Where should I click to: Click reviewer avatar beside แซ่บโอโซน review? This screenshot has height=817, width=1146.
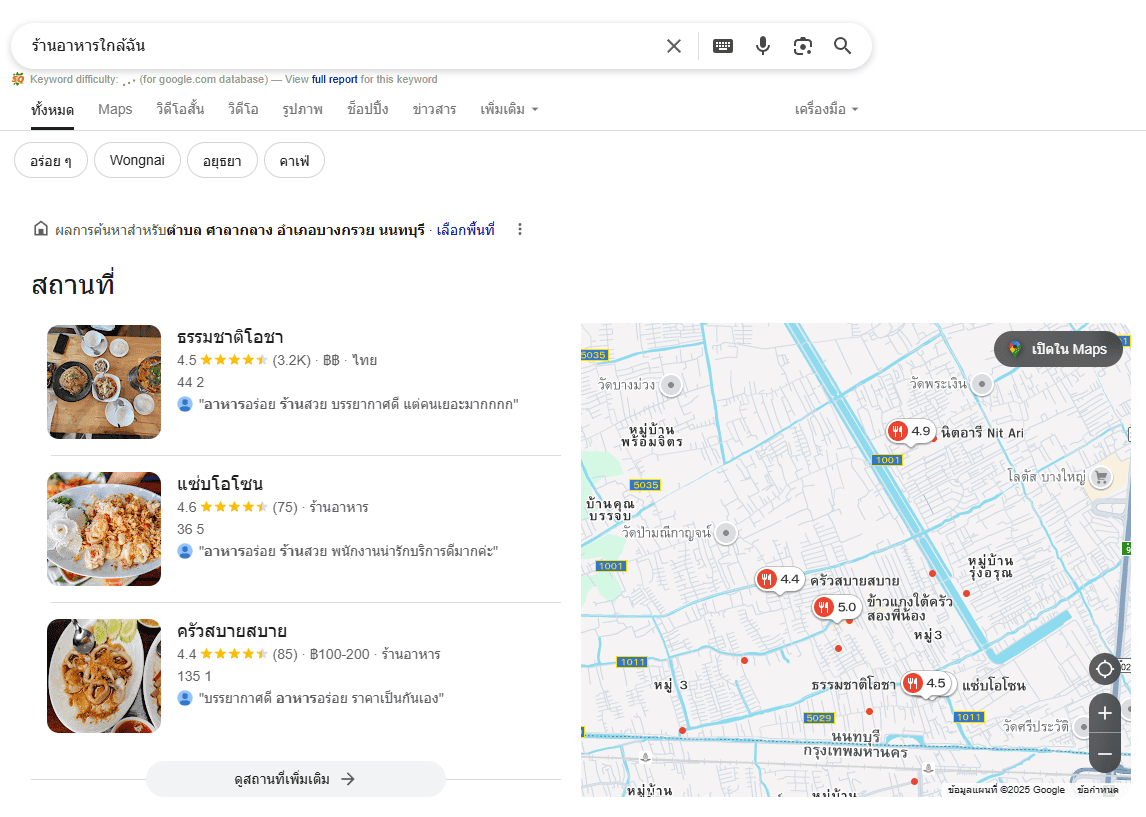pos(185,551)
